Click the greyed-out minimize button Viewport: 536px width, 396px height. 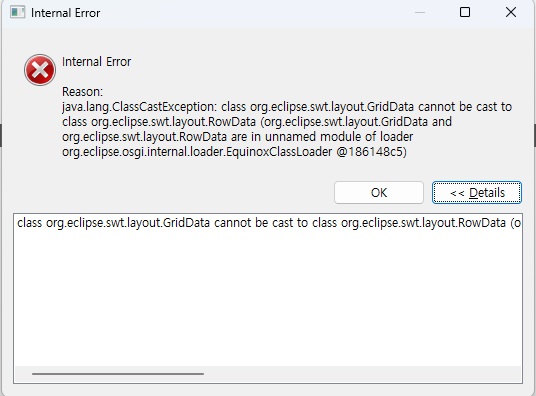[x=420, y=12]
